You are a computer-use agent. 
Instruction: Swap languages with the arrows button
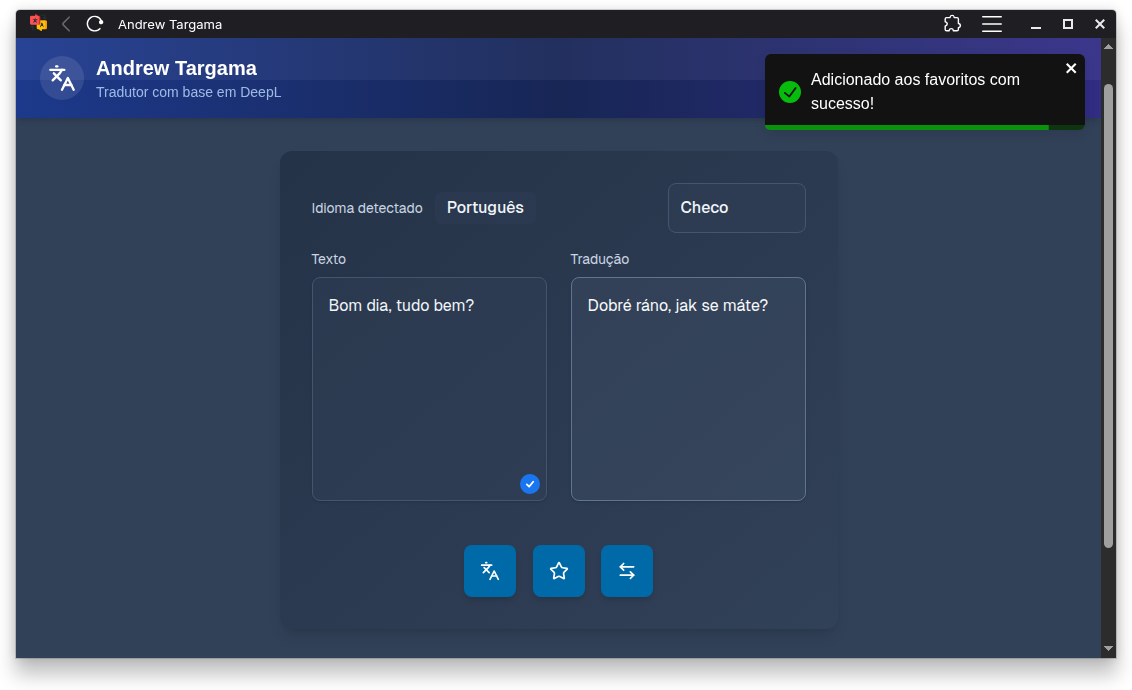coord(627,571)
